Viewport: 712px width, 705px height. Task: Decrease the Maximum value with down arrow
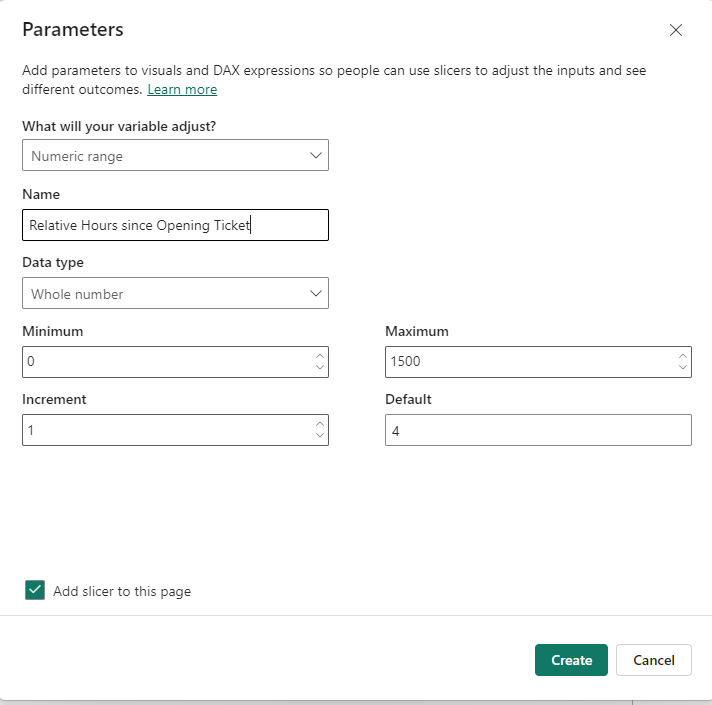click(x=682, y=368)
